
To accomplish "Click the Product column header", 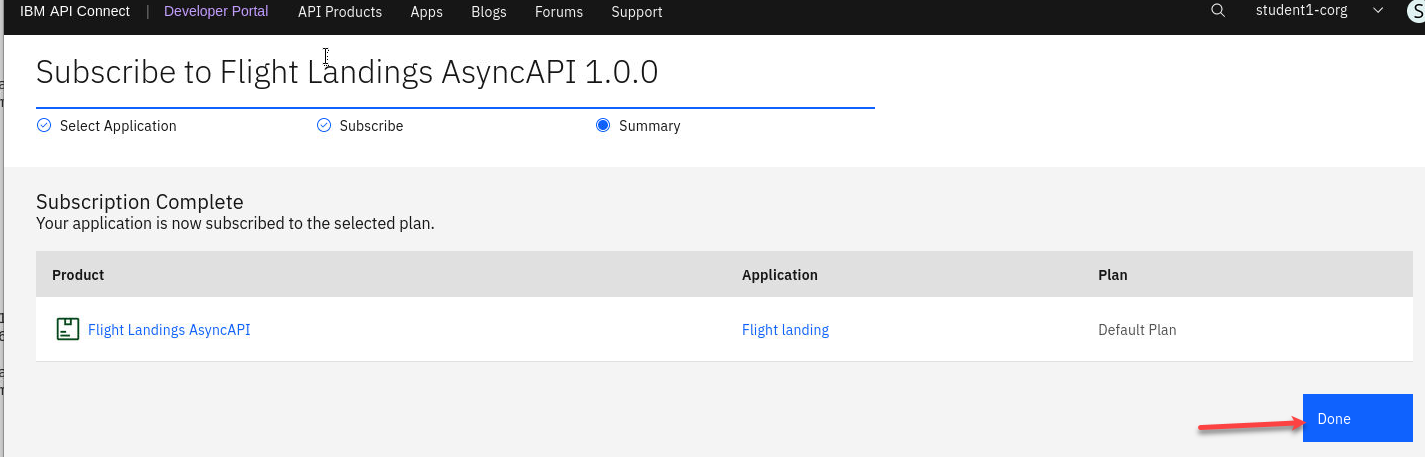I will coord(78,275).
